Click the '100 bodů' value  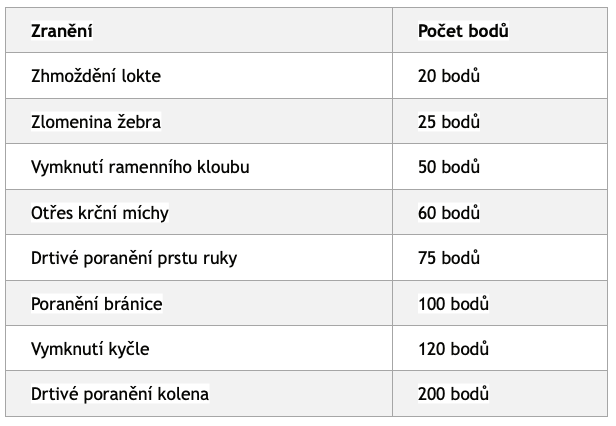point(453,303)
